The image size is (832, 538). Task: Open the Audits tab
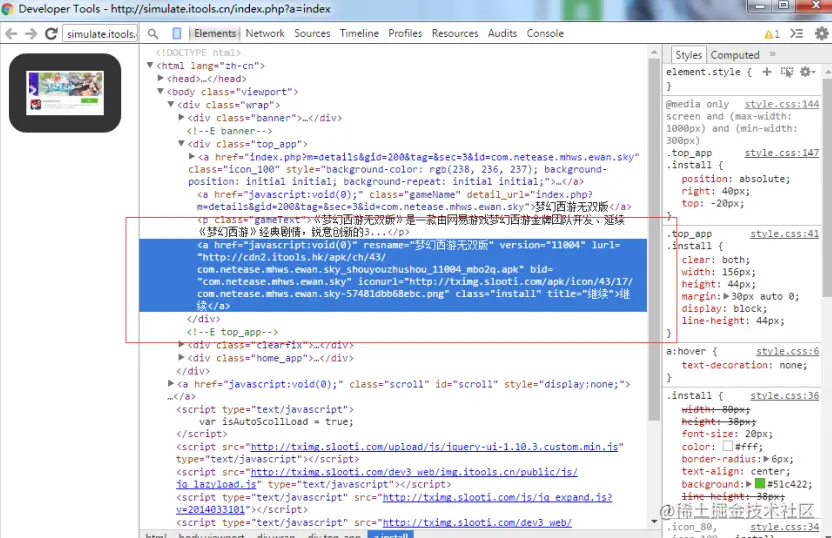[x=502, y=33]
